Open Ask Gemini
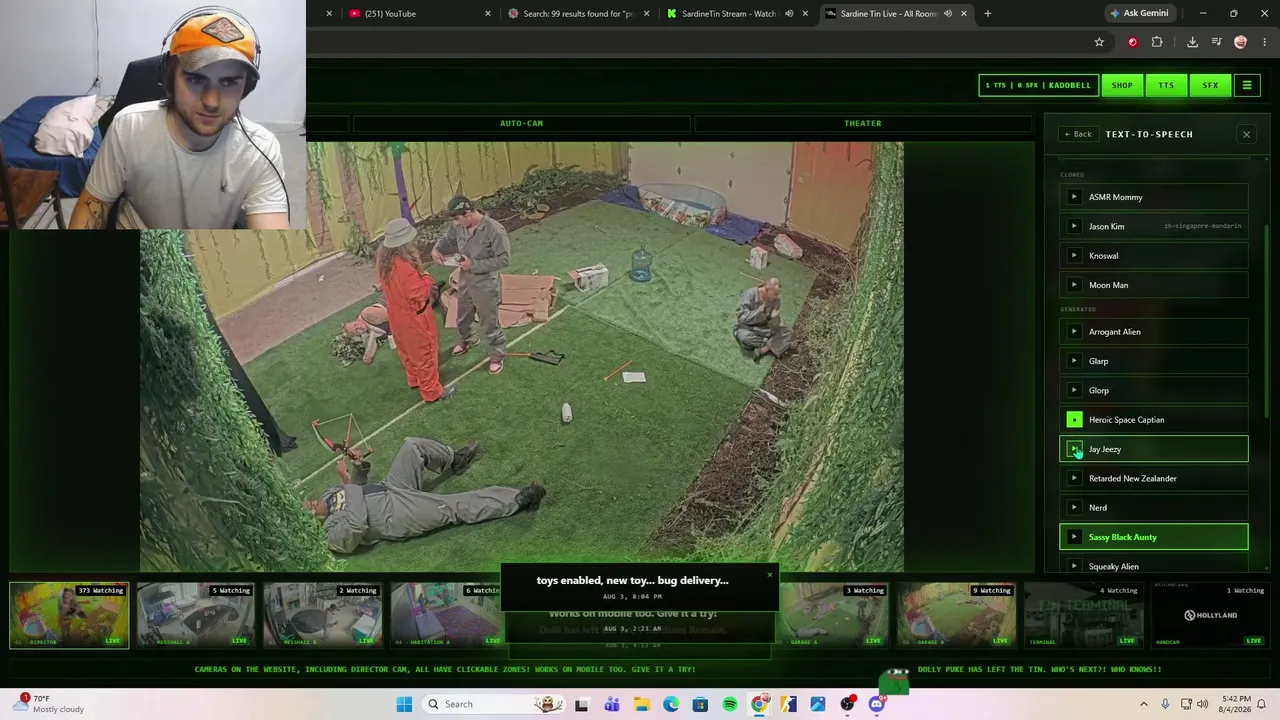 [x=1138, y=13]
